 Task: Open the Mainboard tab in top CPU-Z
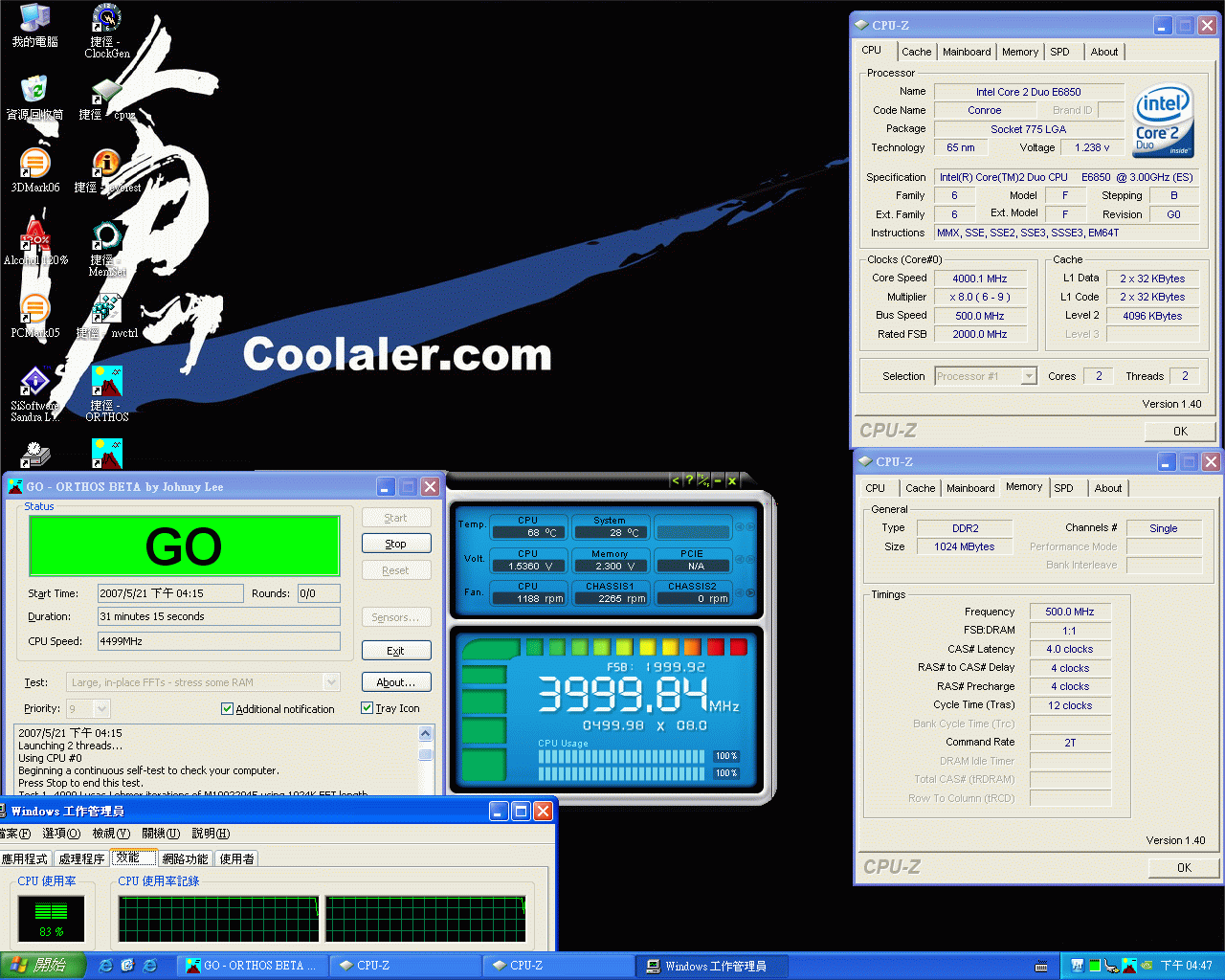(x=967, y=52)
